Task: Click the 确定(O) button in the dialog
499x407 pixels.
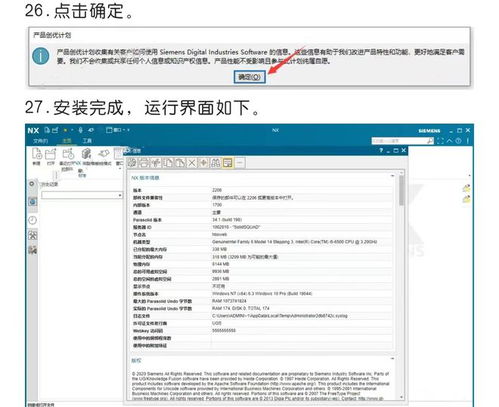Action: [x=249, y=77]
